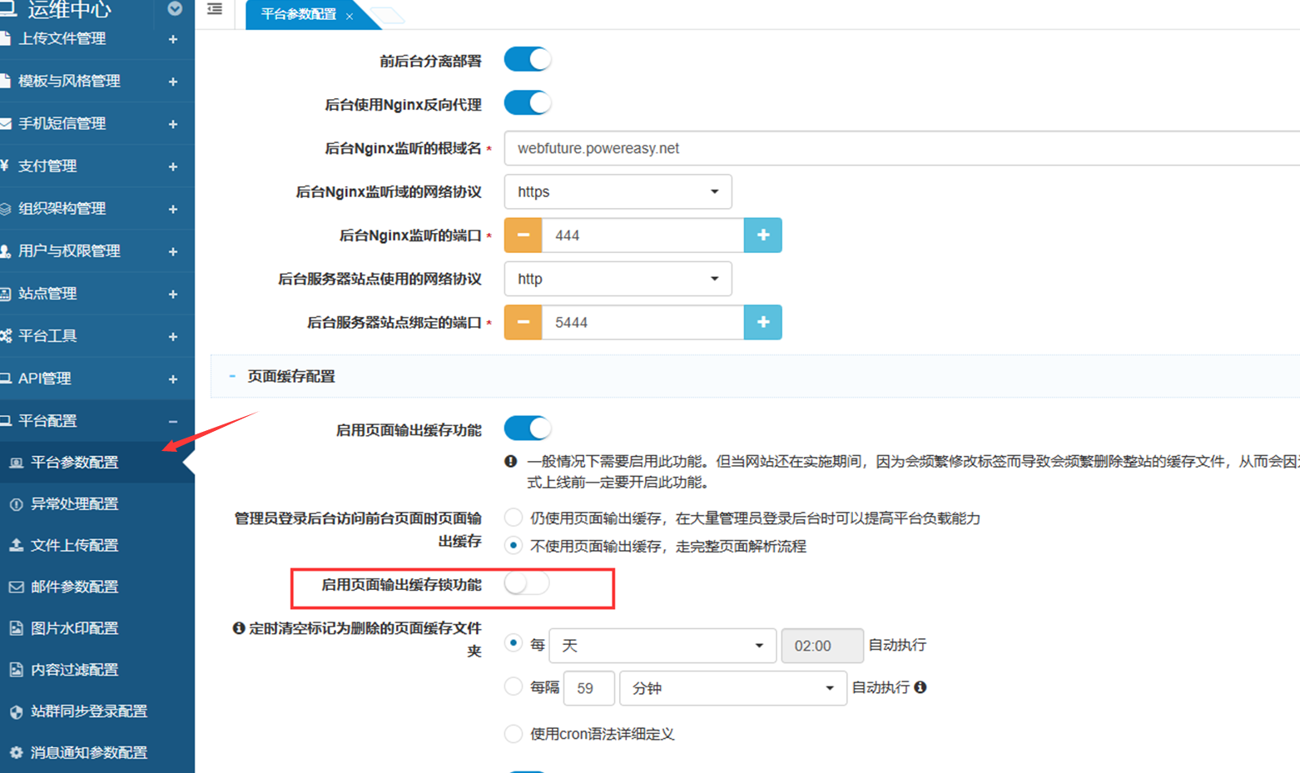Click the info icon before 定时清空标记为删除的页面缓存文件夹
The image size is (1300, 773).
click(238, 628)
